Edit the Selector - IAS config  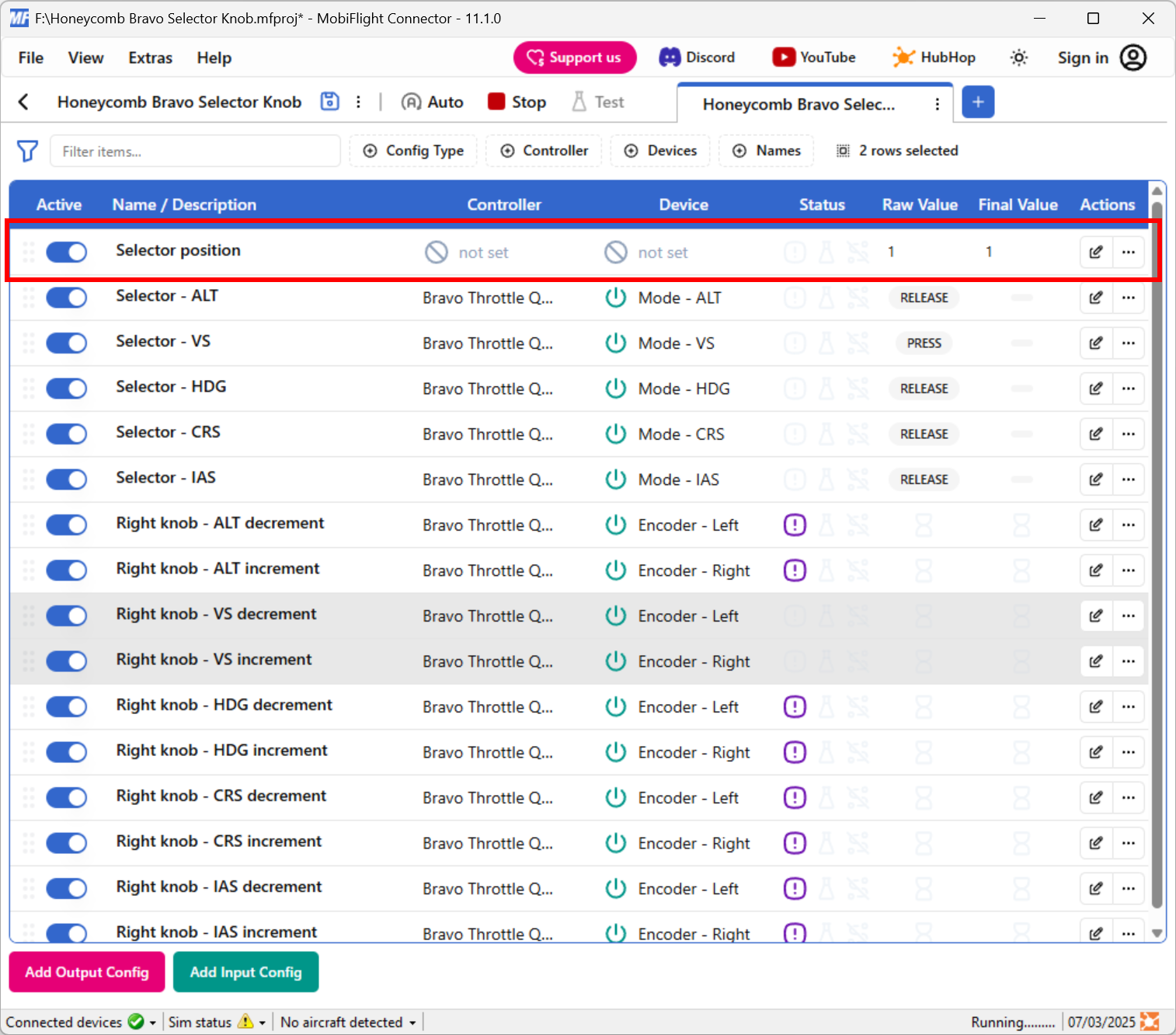click(1096, 479)
